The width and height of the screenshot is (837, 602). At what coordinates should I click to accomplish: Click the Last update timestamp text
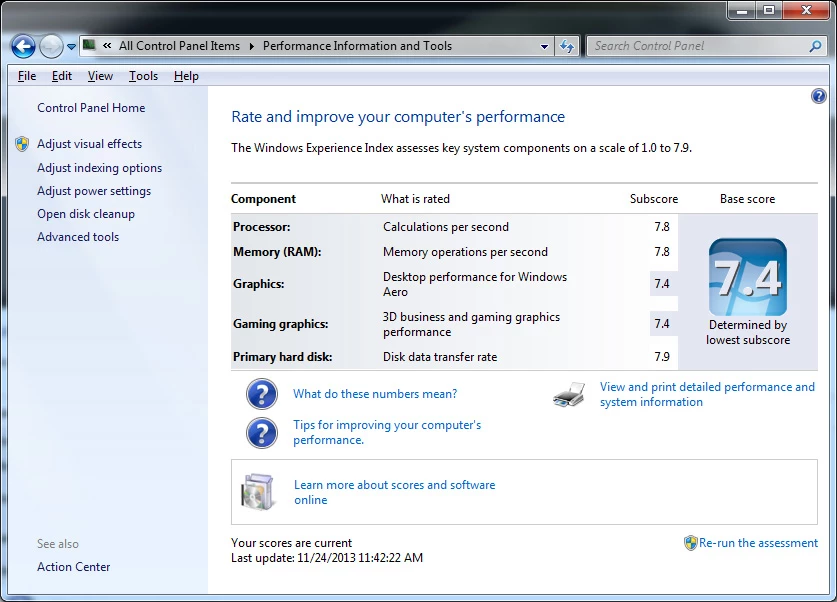click(x=327, y=558)
